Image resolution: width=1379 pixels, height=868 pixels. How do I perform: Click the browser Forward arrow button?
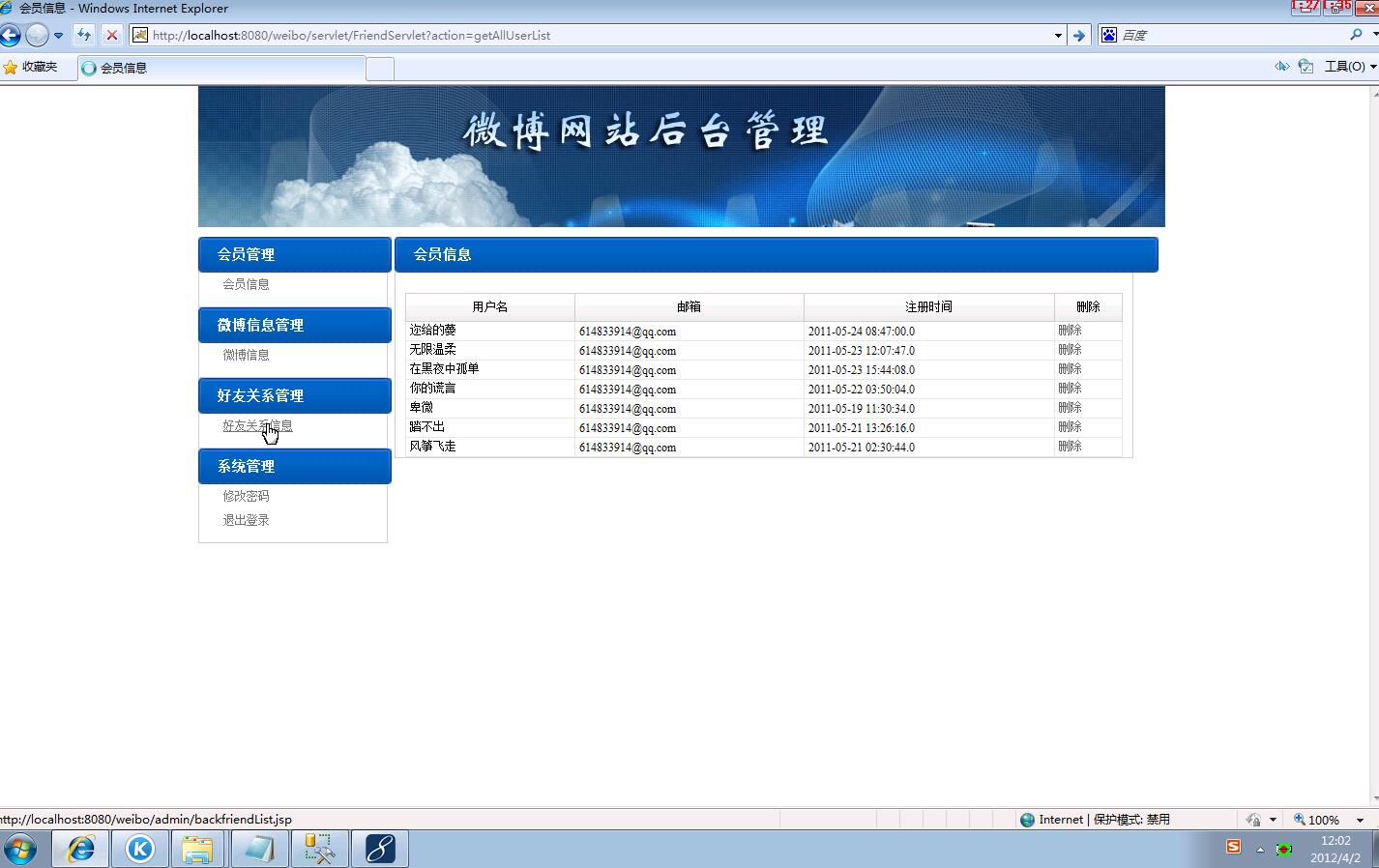coord(37,35)
